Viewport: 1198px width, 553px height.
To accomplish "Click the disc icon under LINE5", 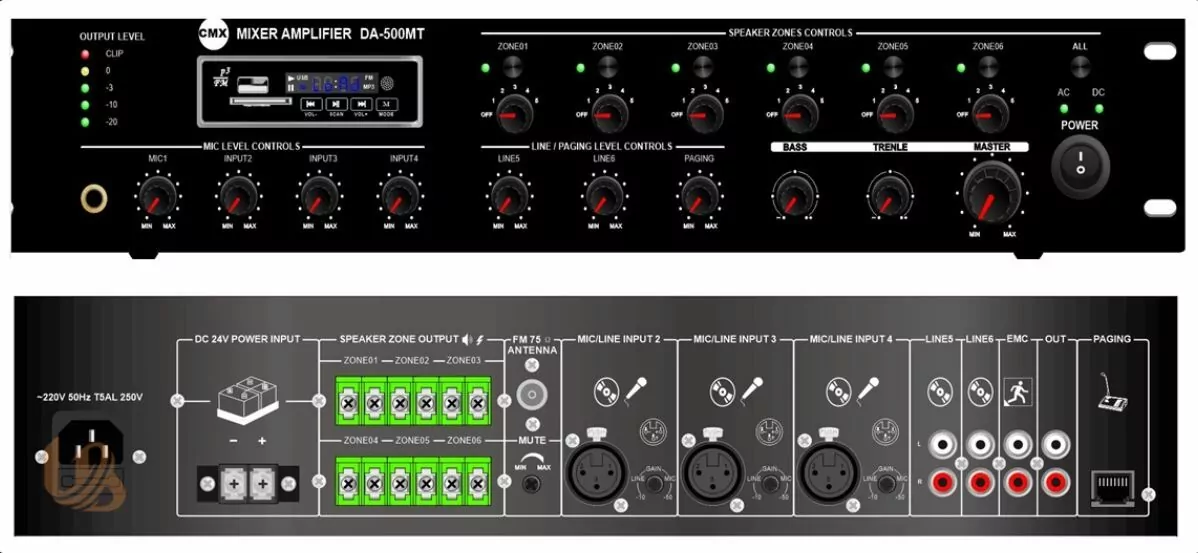I will click(x=939, y=392).
